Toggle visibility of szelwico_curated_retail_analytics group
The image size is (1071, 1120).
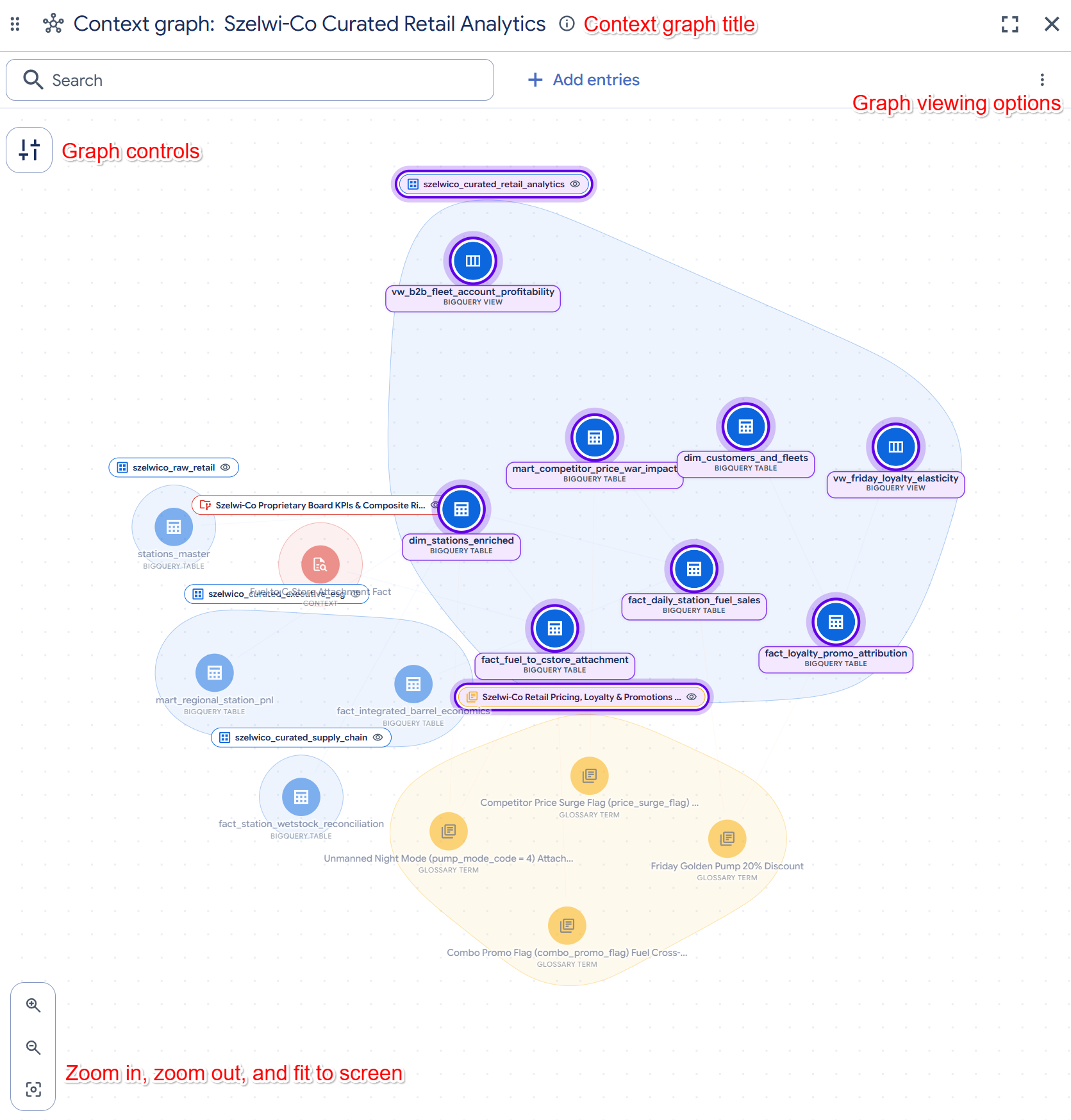(x=576, y=184)
